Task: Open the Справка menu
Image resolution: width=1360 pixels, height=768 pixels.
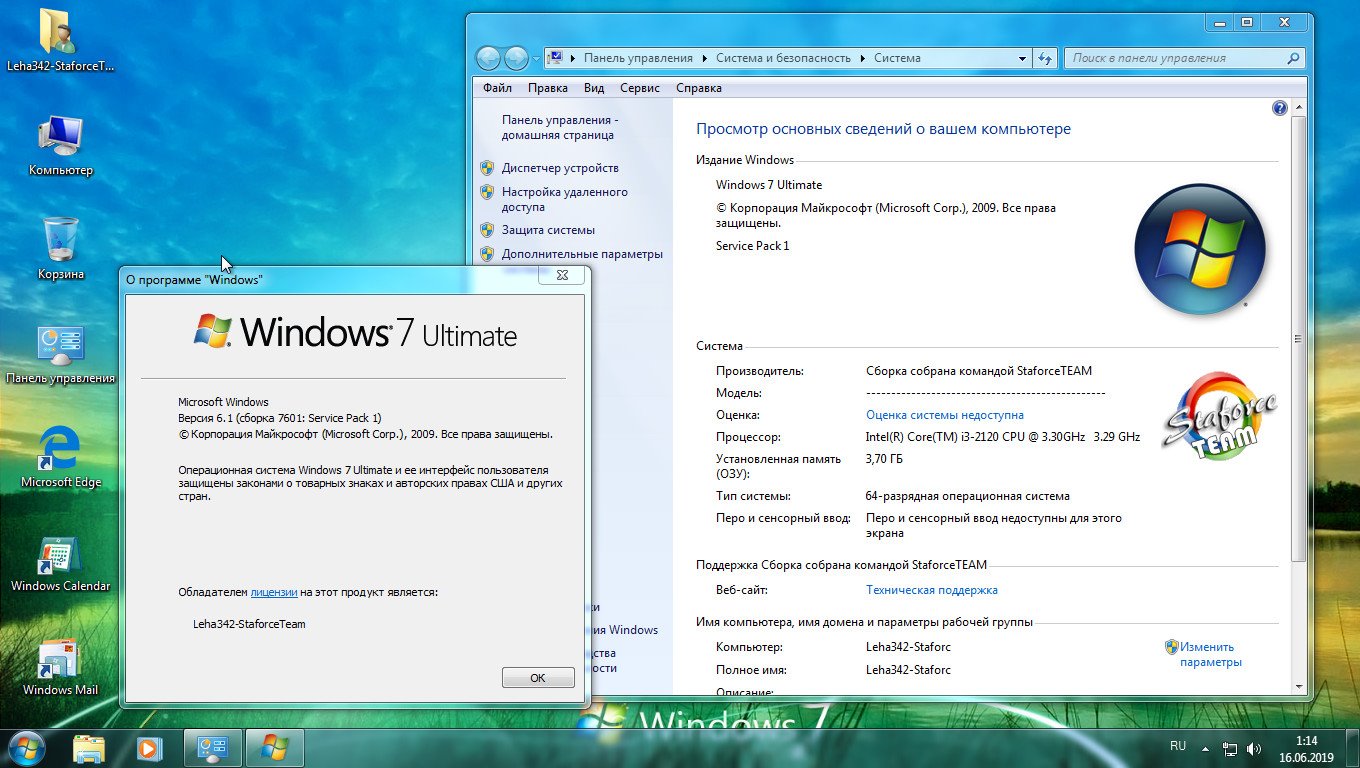Action: tap(699, 88)
